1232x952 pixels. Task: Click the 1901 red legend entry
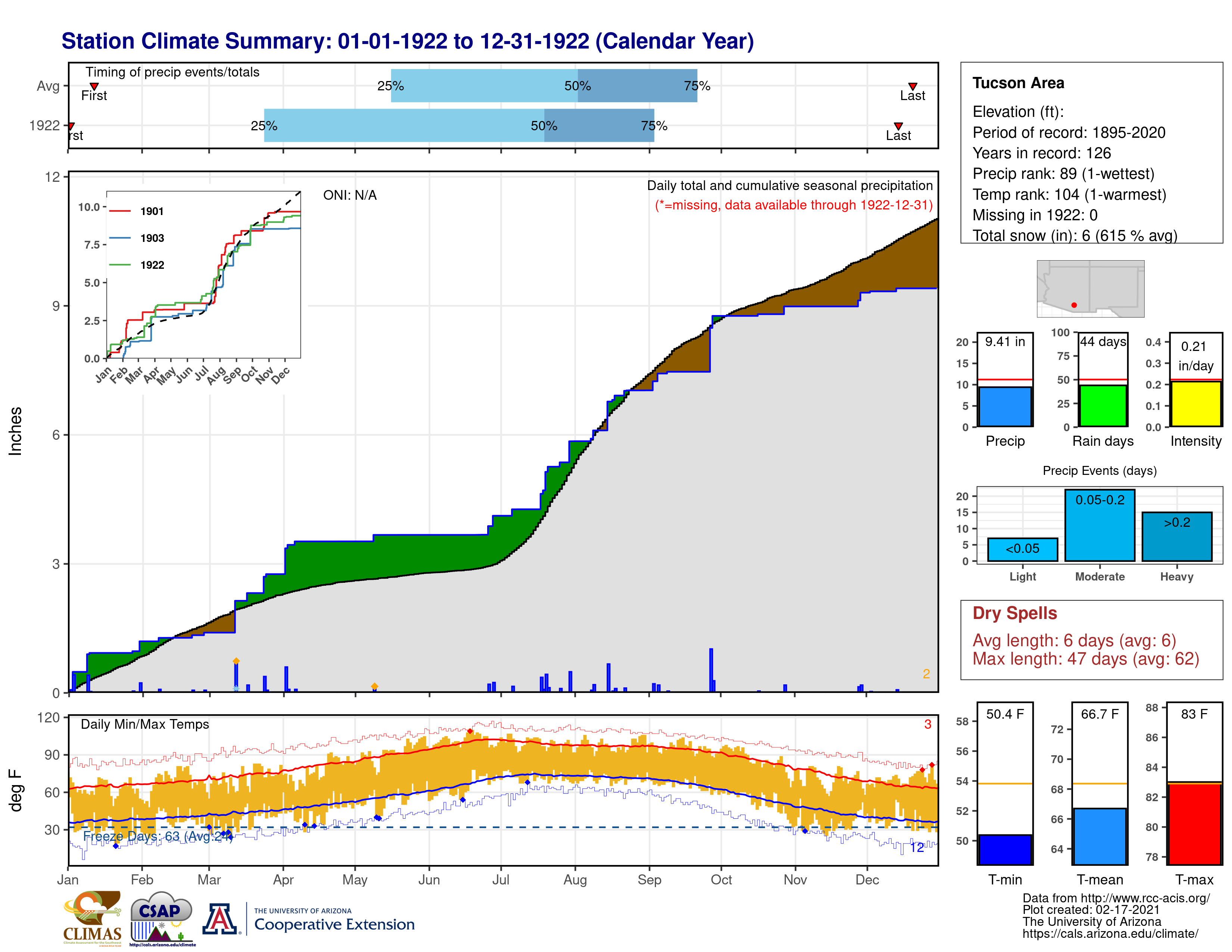point(137,211)
